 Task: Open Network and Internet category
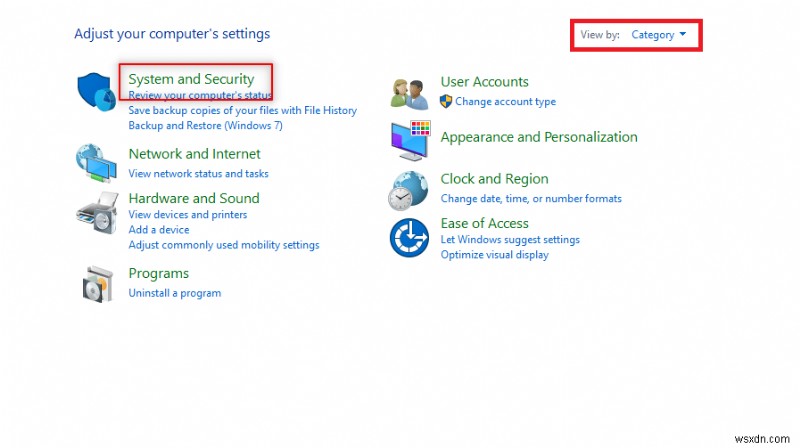click(x=194, y=154)
